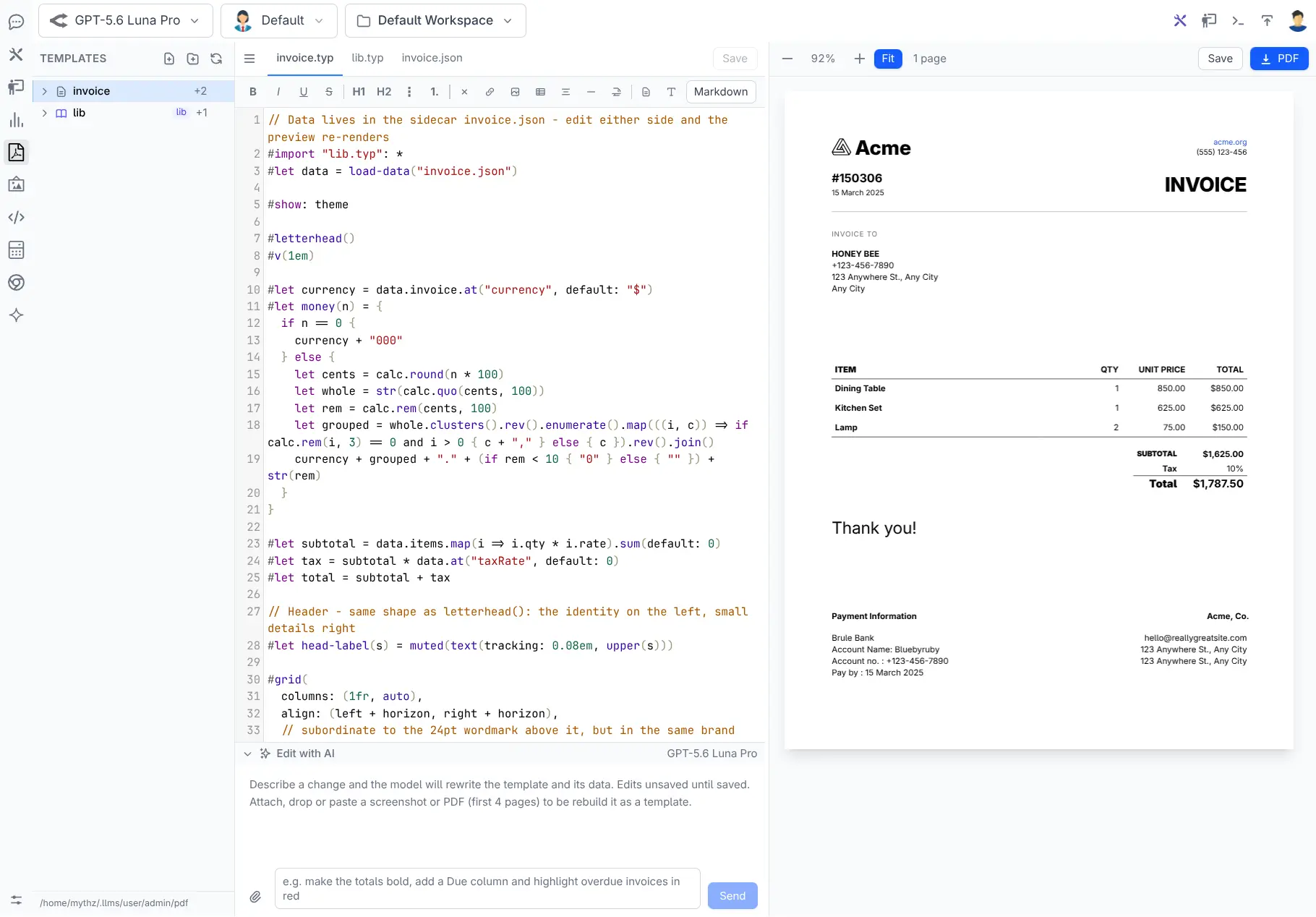The height and width of the screenshot is (917, 1316).
Task: Switch to the lib.typ tab
Action: (x=367, y=58)
